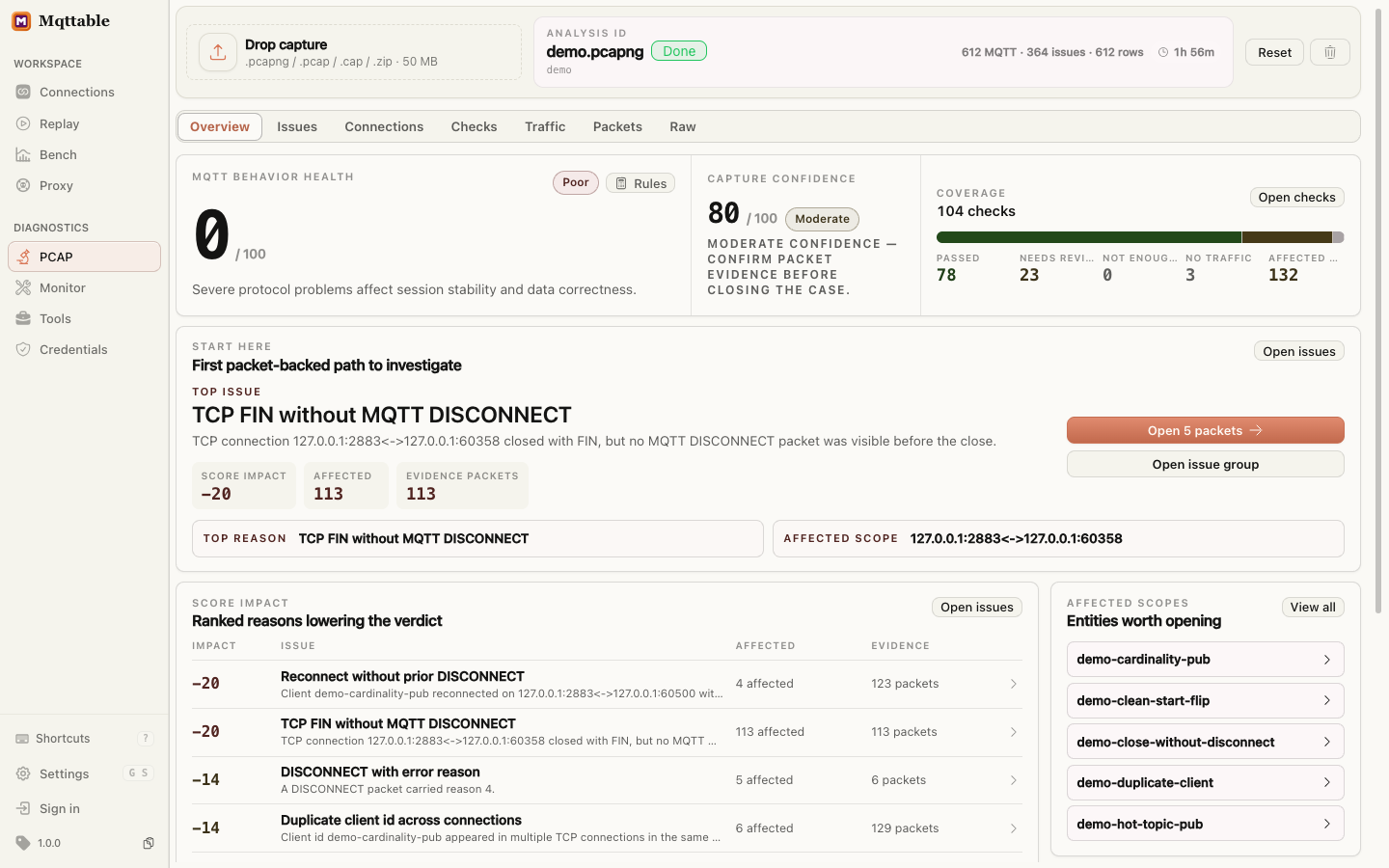Click the Mqttable logo icon

click(21, 21)
